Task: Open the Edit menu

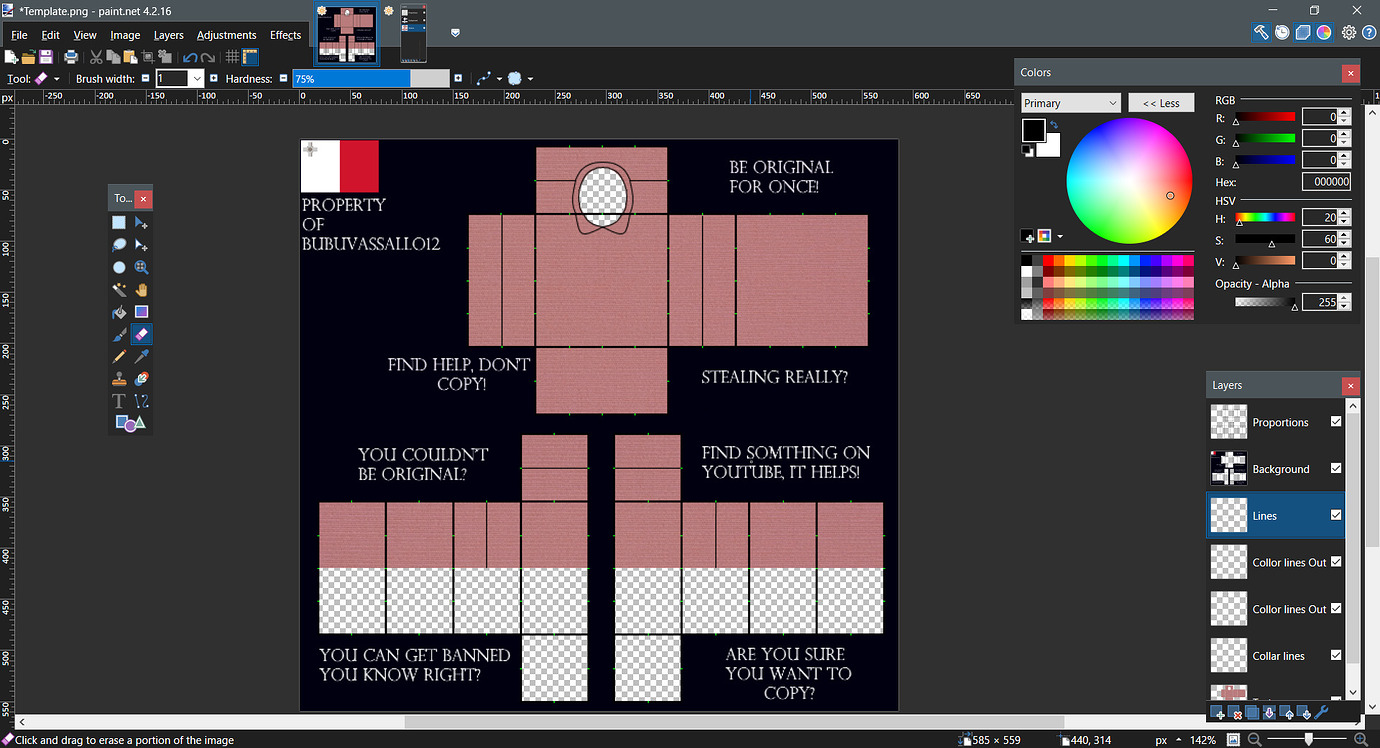Action: 50,35
